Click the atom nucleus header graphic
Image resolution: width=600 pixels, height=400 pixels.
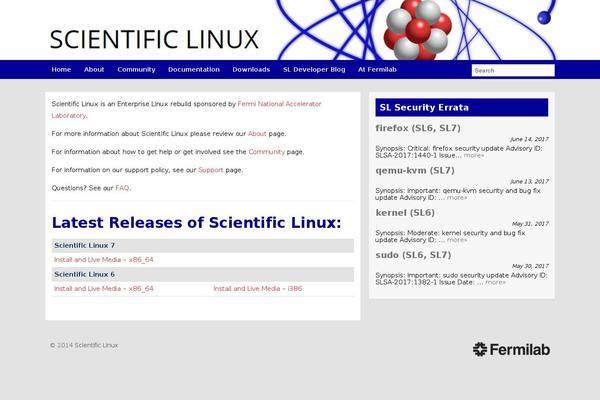click(418, 30)
